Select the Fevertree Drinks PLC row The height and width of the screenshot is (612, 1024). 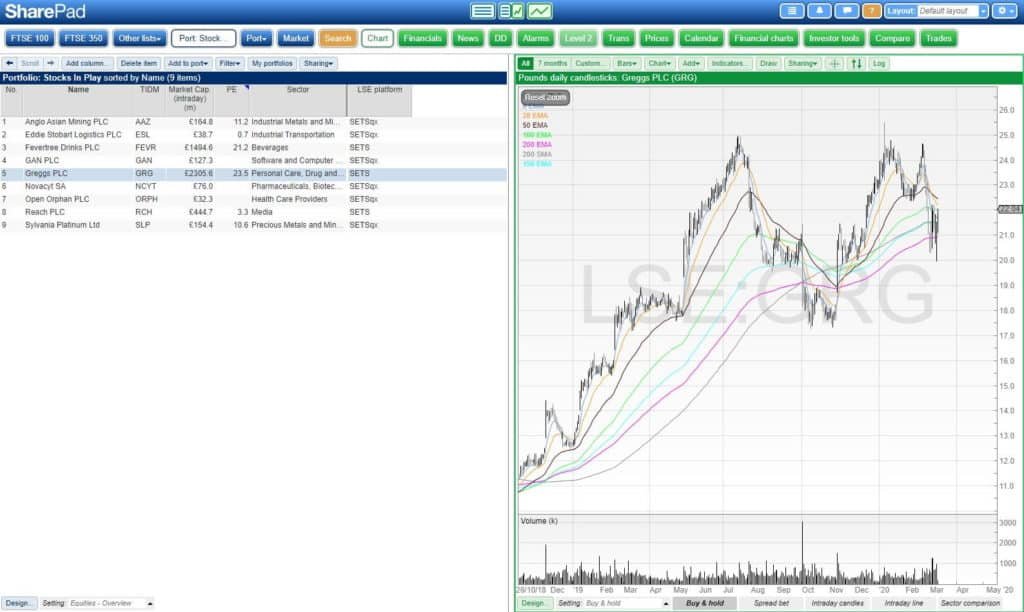pos(253,148)
